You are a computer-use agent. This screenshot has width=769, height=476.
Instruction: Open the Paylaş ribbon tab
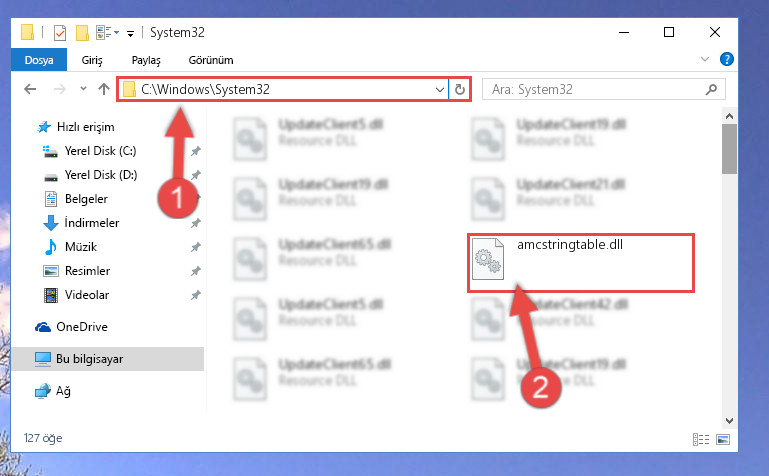point(146,60)
